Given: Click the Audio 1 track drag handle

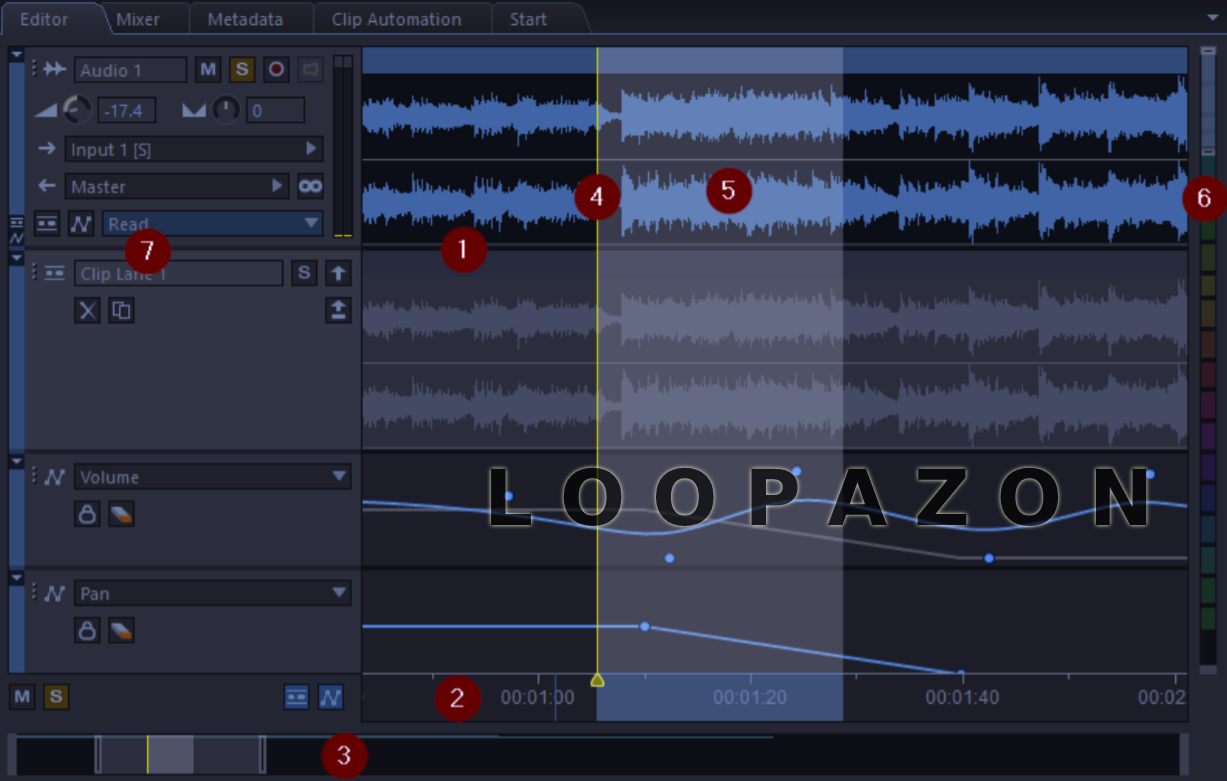Looking at the screenshot, I should [x=34, y=68].
